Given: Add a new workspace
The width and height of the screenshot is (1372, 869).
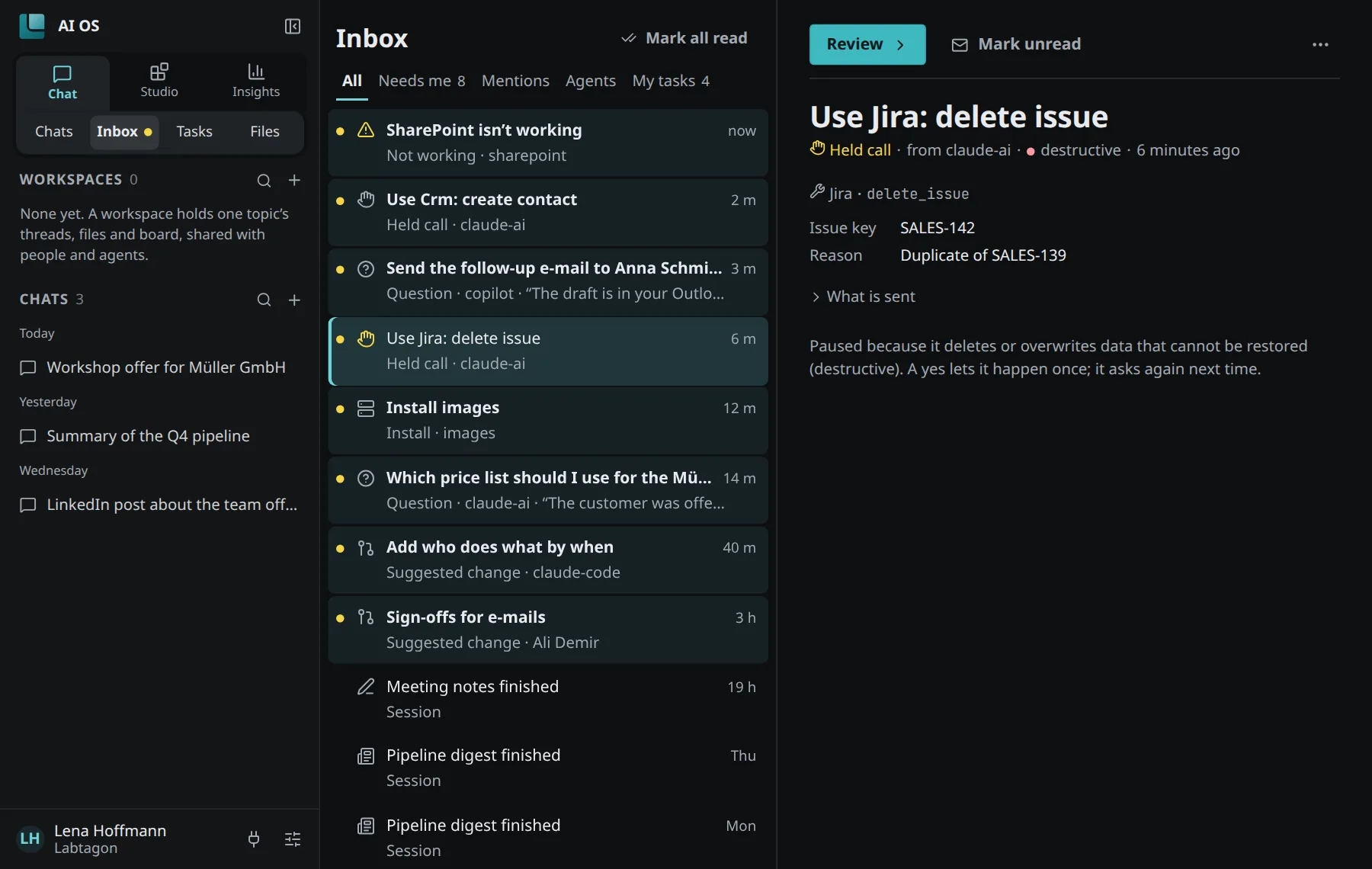Looking at the screenshot, I should click(x=294, y=181).
